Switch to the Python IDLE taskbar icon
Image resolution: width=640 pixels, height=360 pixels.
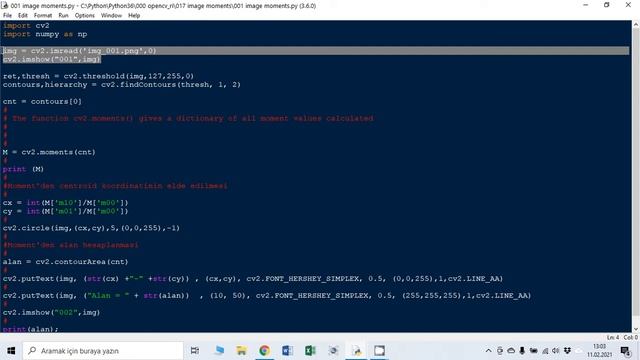pyautogui.click(x=356, y=351)
